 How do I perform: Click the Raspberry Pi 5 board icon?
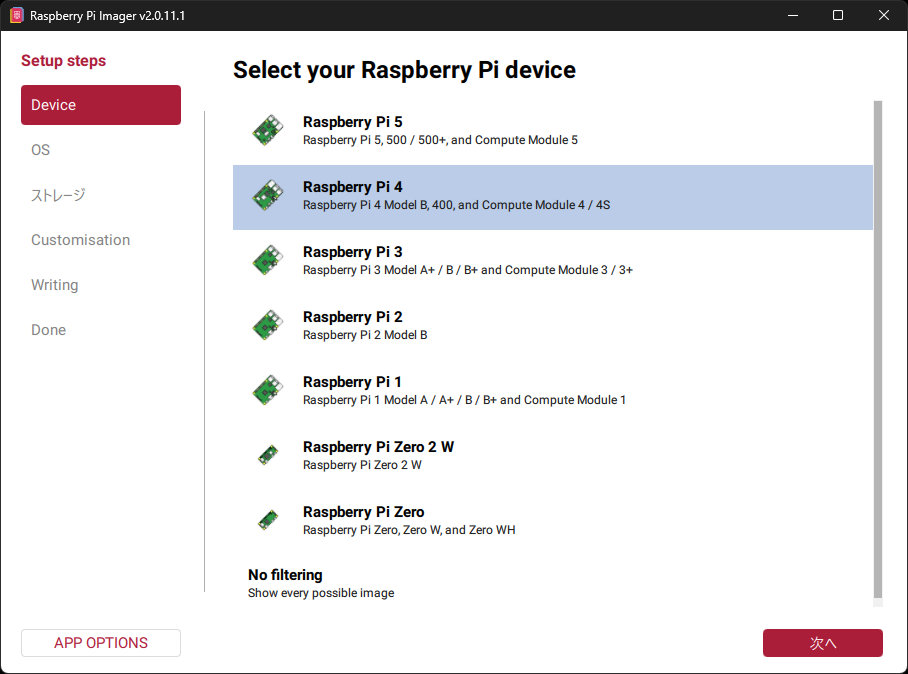pyautogui.click(x=268, y=130)
